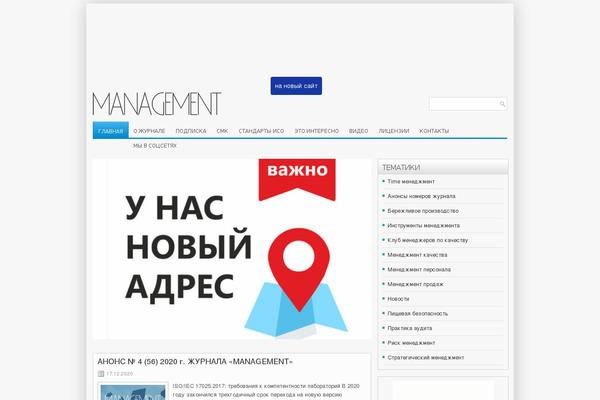Click the ТЕМАТИКИ sidebar heading
This screenshot has width=600, height=400.
(x=401, y=168)
